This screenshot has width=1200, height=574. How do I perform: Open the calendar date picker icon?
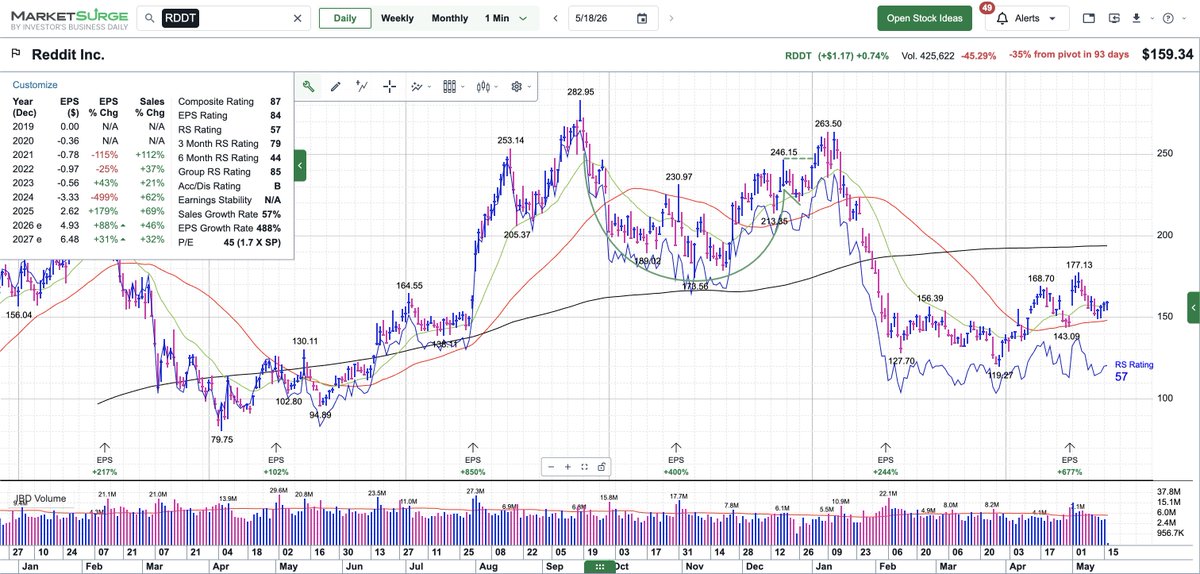(x=642, y=18)
